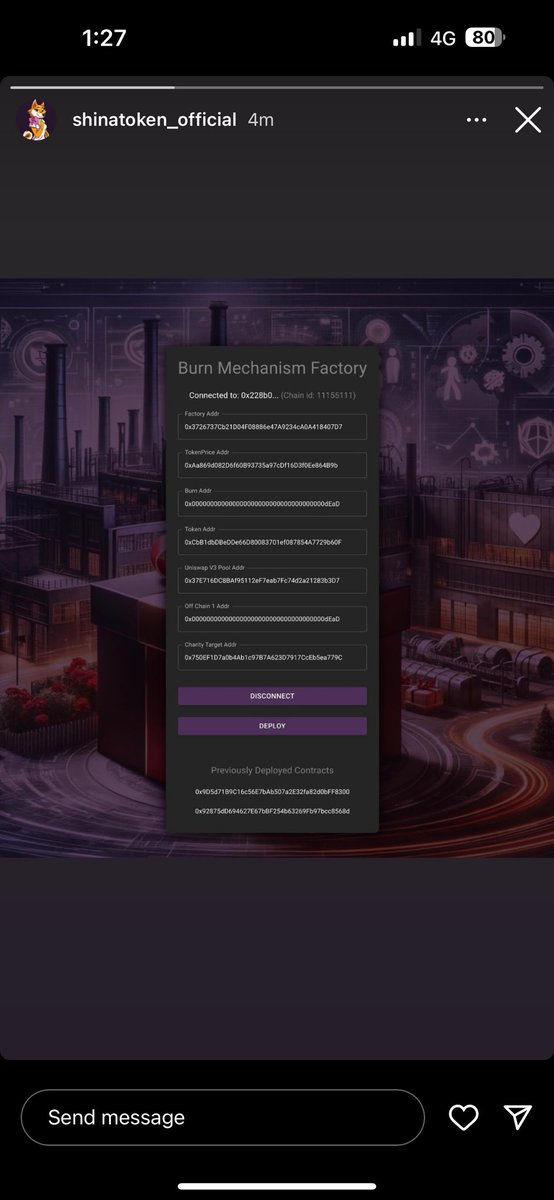This screenshot has height=1200, width=554.
Task: Focus the Burn Addr input field
Action: coord(272,504)
